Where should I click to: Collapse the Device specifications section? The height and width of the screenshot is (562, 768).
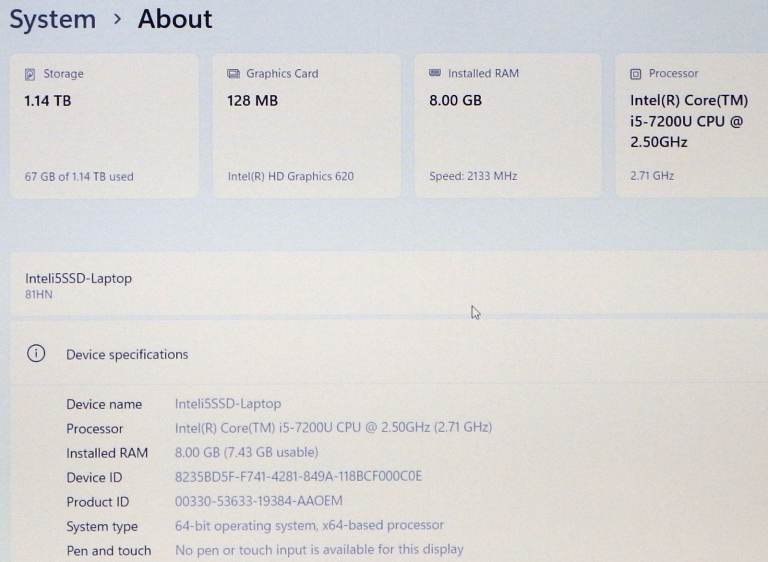click(389, 354)
